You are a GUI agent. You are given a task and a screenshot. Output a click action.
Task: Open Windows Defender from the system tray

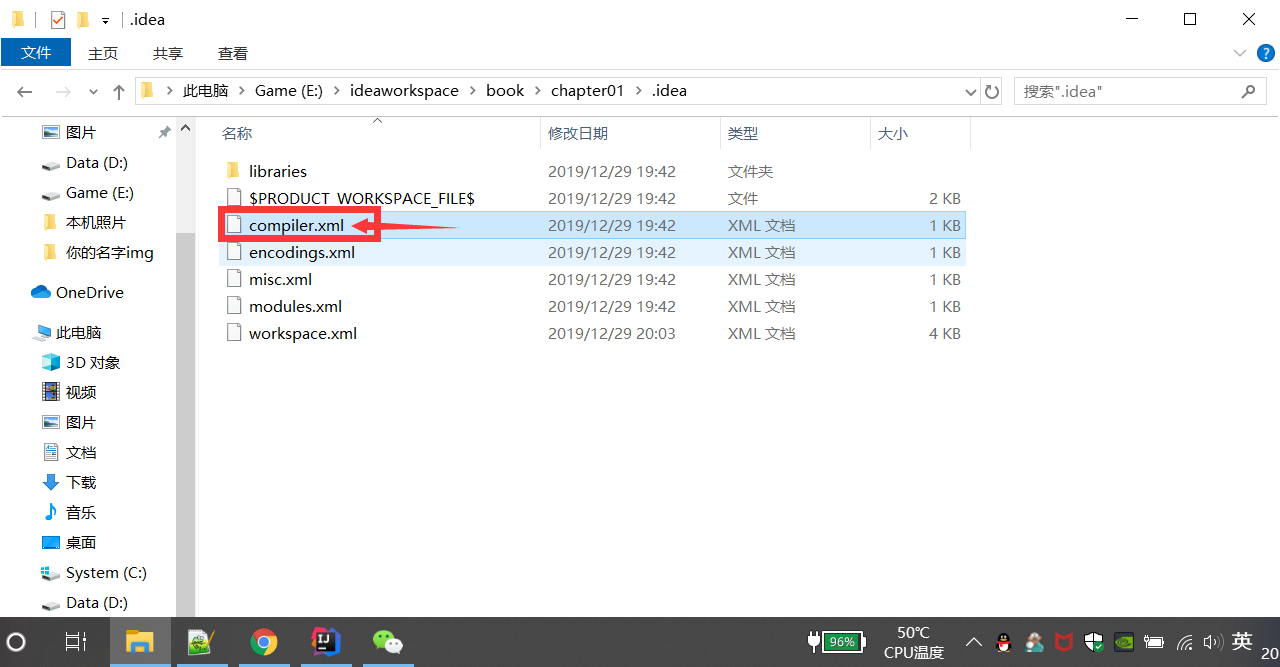[1093, 642]
